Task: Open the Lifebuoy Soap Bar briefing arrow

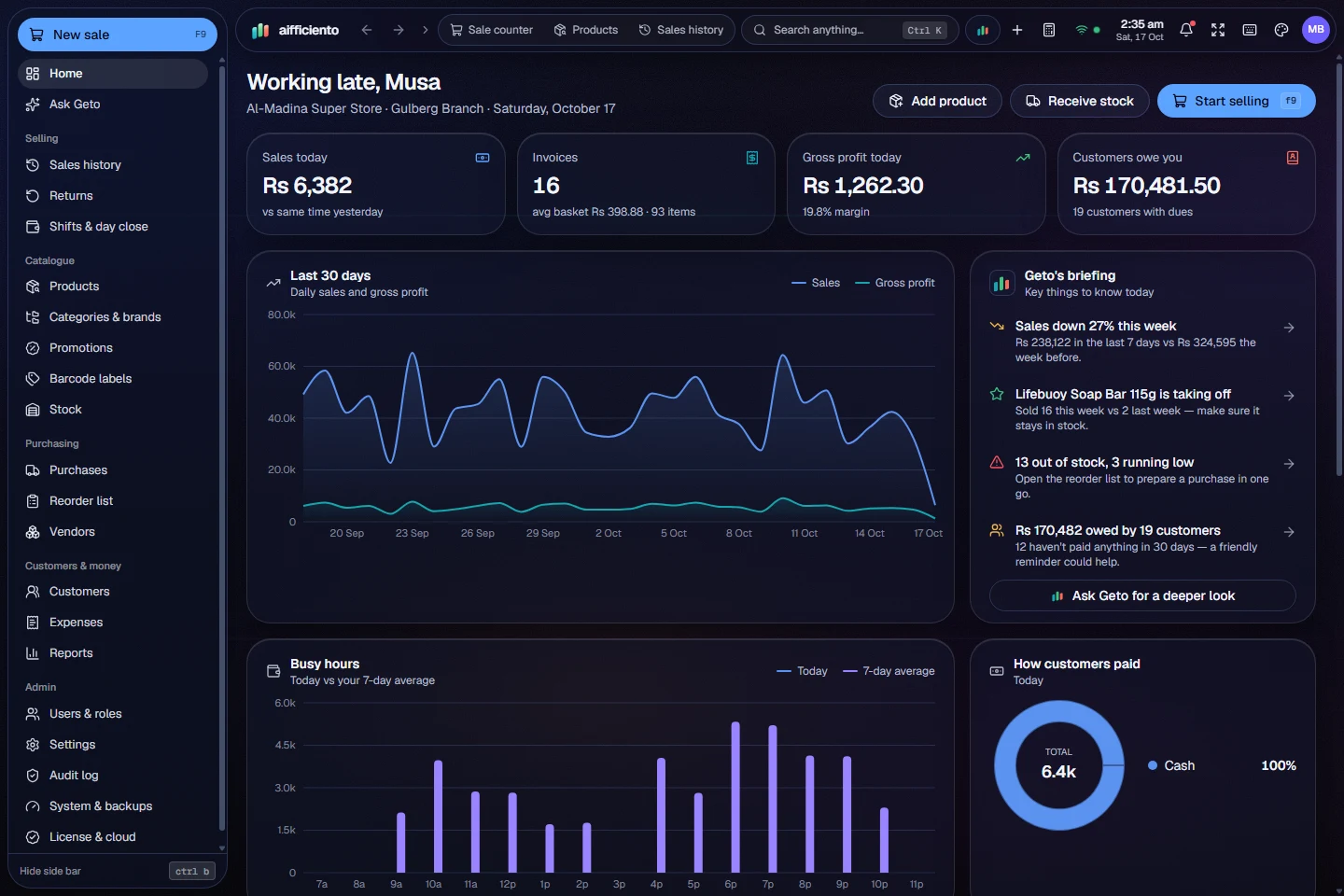Action: click(1289, 396)
